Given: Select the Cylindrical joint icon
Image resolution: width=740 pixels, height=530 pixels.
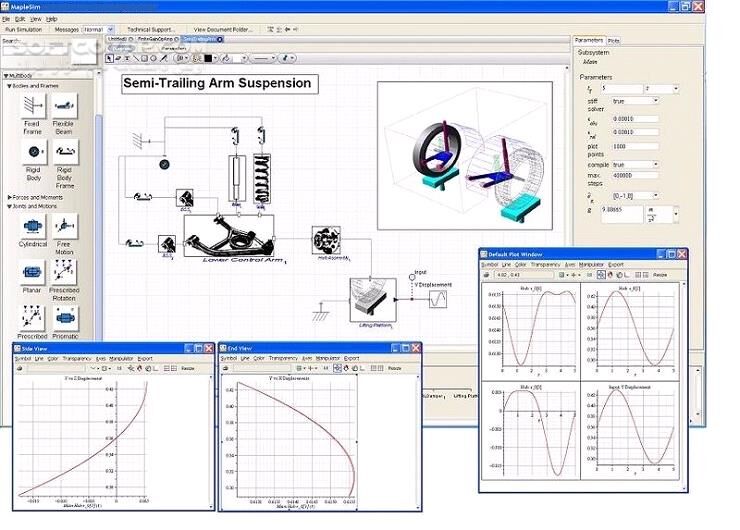Looking at the screenshot, I should (31, 226).
